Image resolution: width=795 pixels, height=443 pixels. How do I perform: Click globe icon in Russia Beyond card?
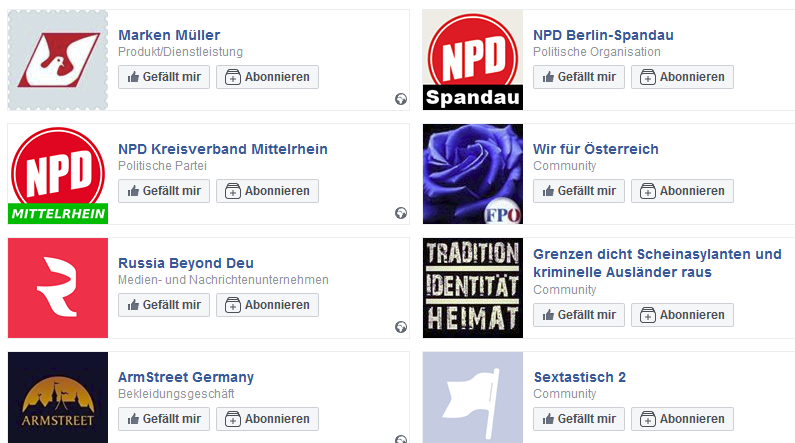(401, 326)
